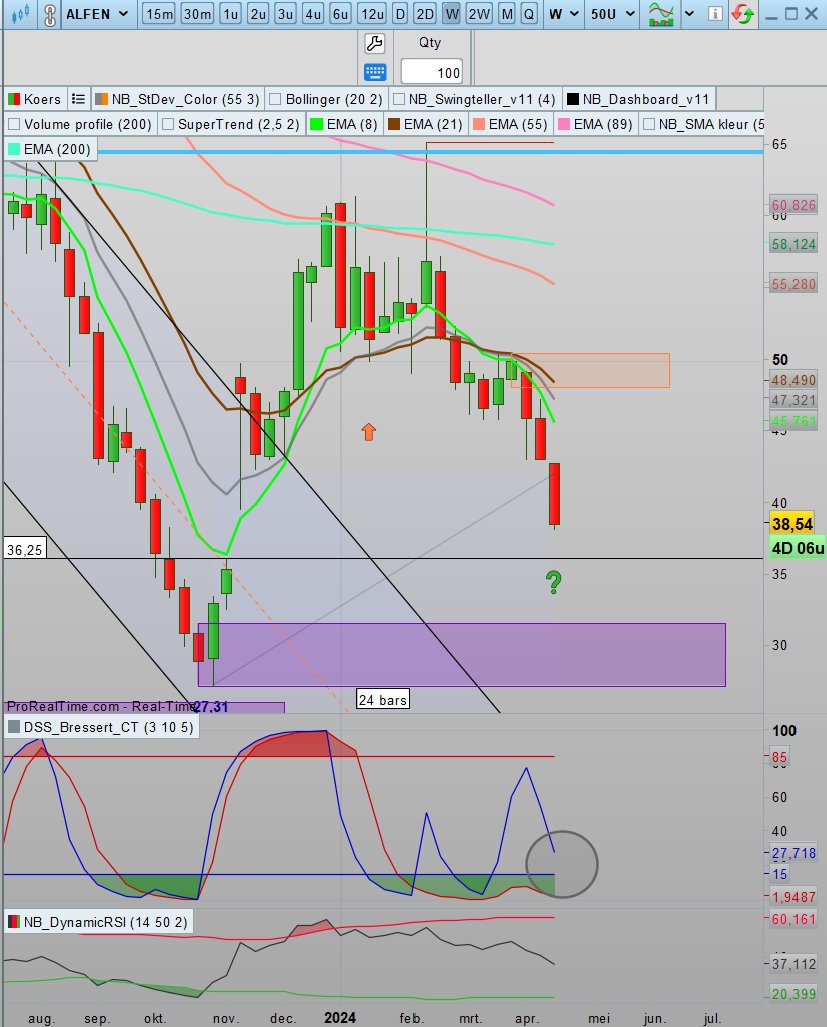The image size is (827, 1027).
Task: Click inside the Qty input field
Action: (x=434, y=72)
